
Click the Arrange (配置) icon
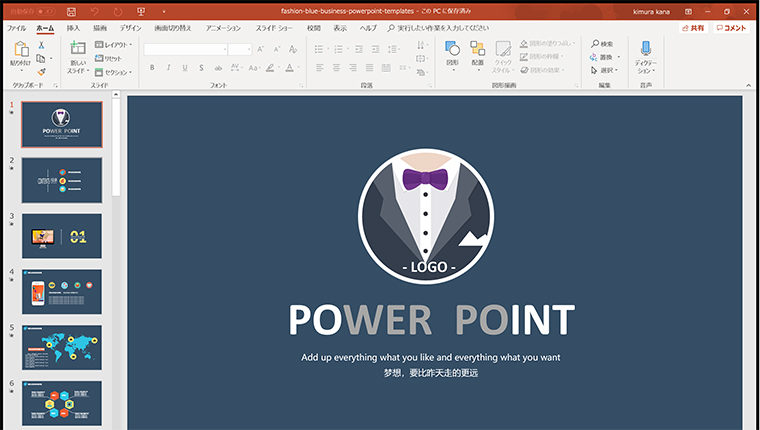coord(478,49)
